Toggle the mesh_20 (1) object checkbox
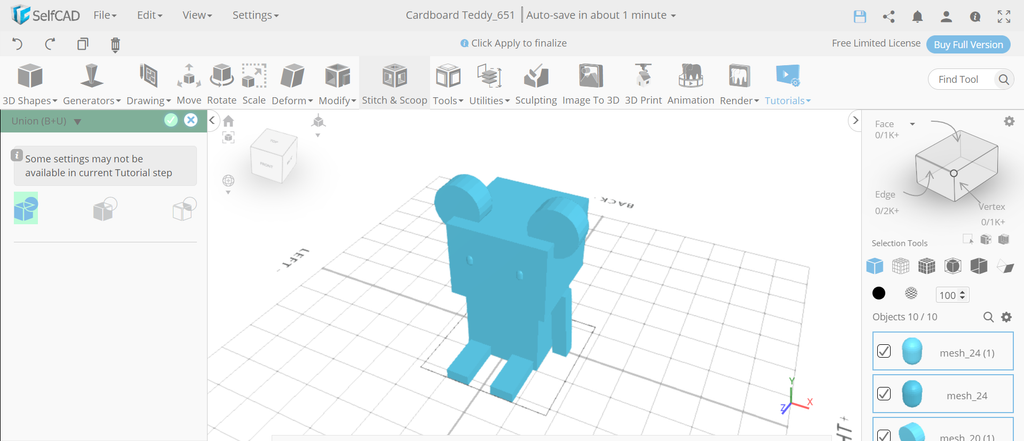 pyautogui.click(x=884, y=435)
